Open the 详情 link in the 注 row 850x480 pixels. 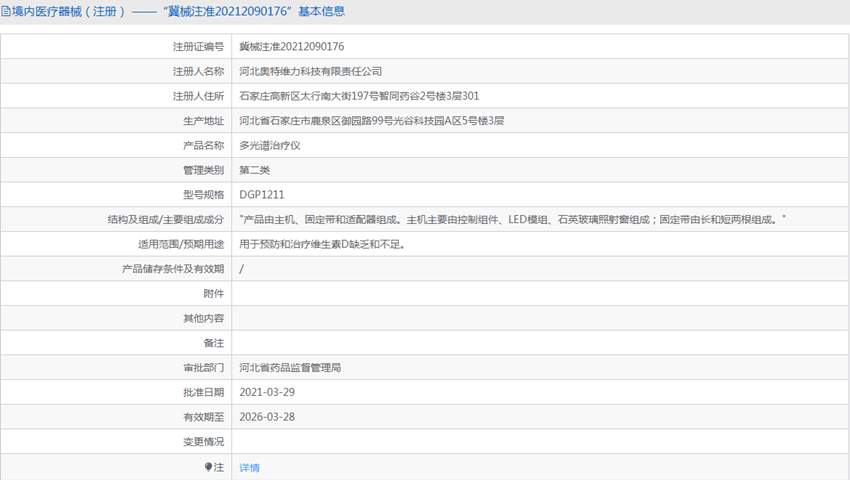[249, 468]
